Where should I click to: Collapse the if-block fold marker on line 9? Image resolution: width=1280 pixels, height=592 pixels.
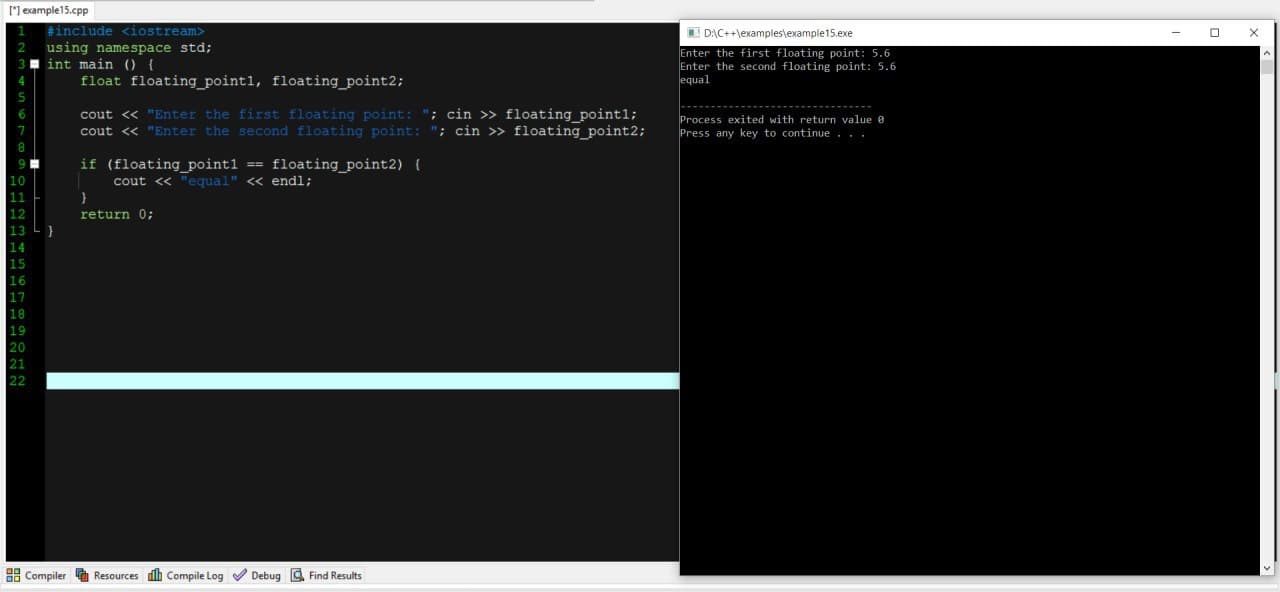click(x=35, y=164)
